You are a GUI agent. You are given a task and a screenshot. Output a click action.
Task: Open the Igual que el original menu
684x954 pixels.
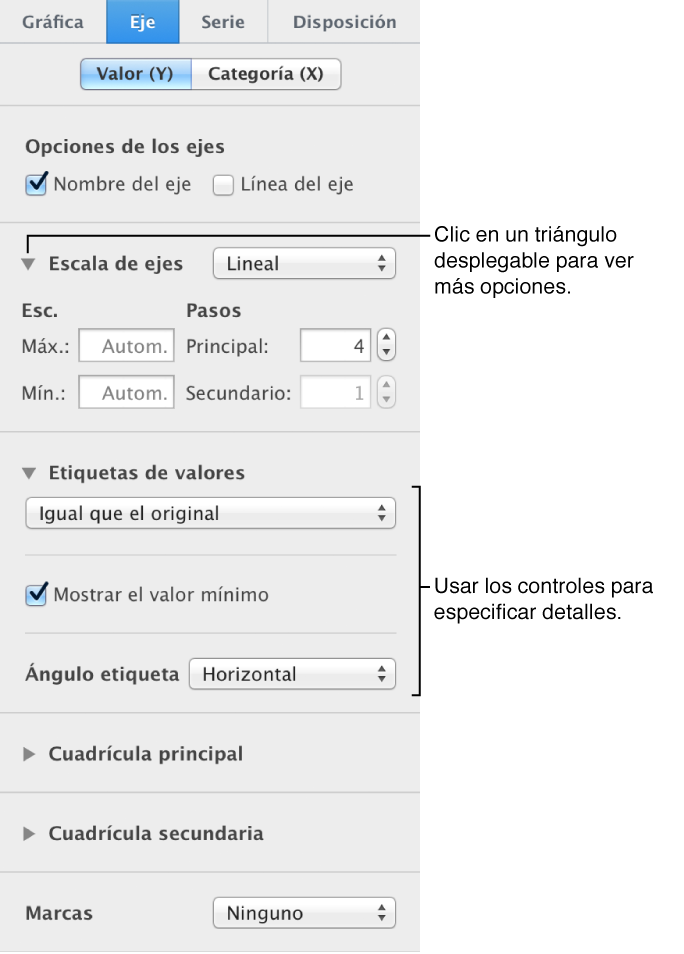[210, 512]
